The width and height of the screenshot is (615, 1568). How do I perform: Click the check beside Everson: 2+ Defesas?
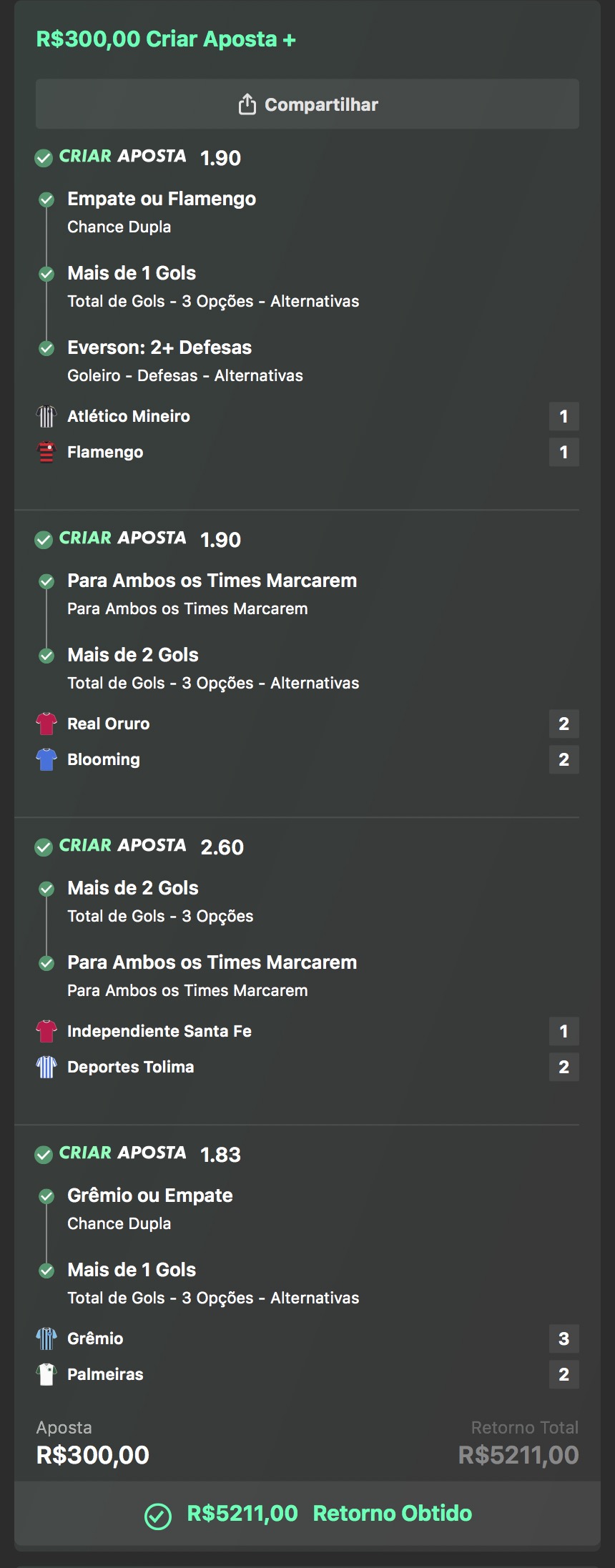click(x=46, y=348)
